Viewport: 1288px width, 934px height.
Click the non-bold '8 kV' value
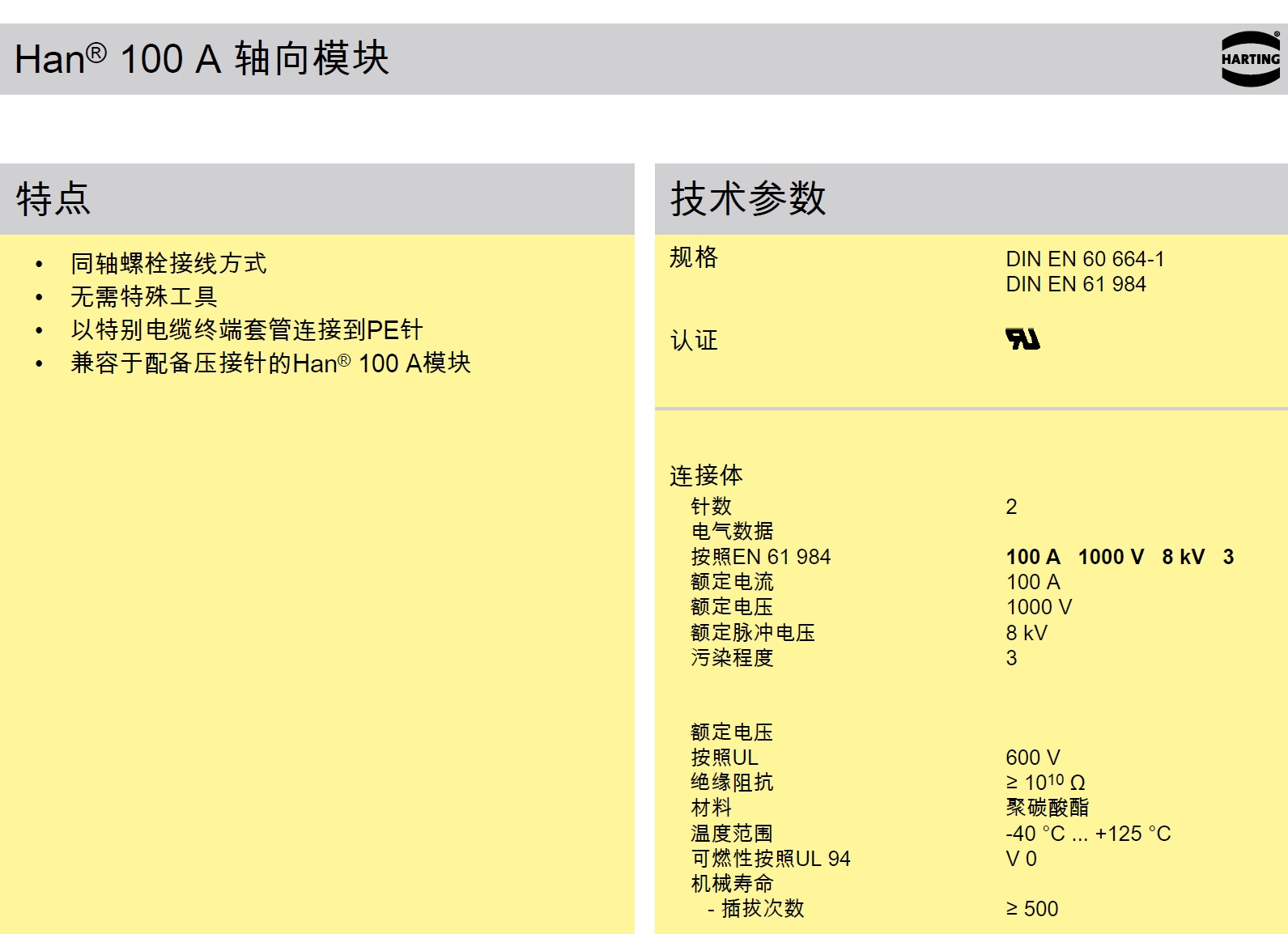(1027, 633)
